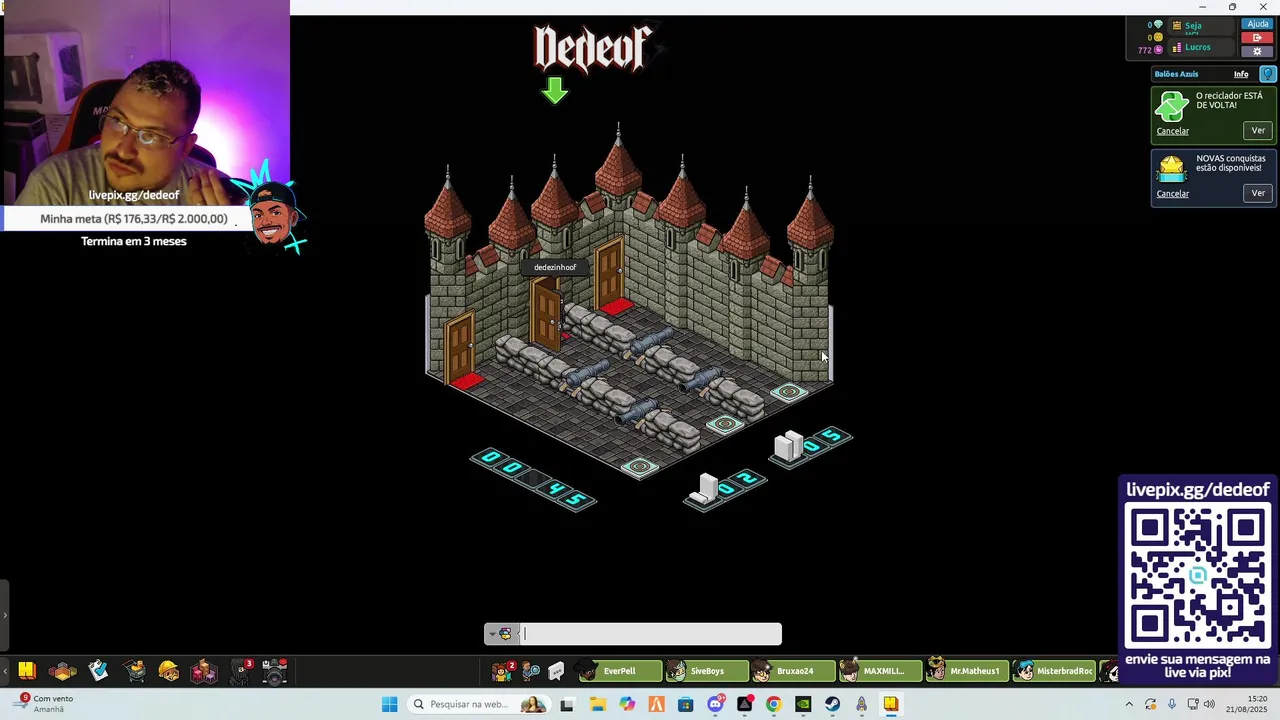Viewport: 1280px width, 720px height.
Task: Open Discord from the taskbar
Action: point(715,704)
